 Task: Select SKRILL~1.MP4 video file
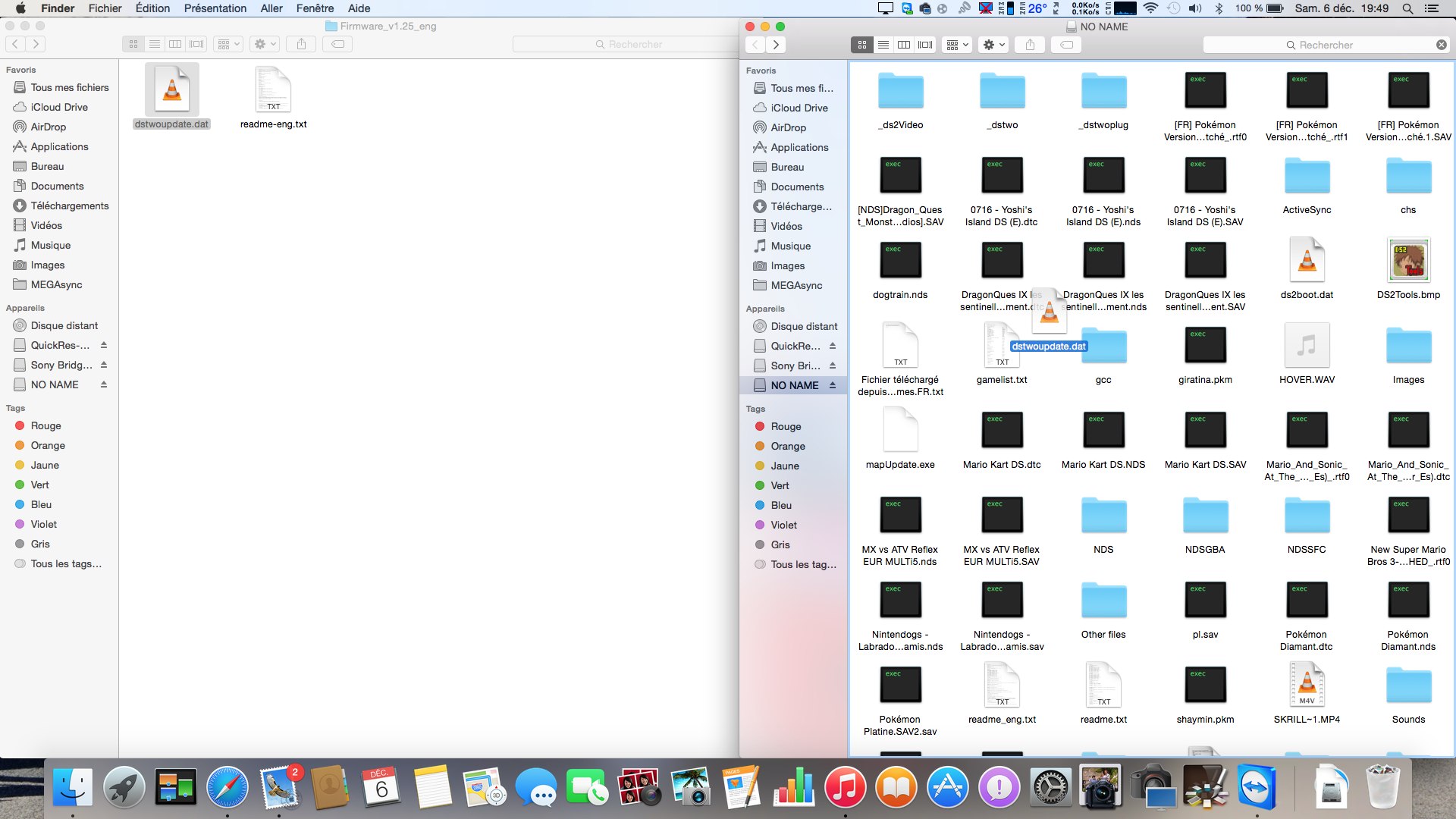click(x=1307, y=692)
